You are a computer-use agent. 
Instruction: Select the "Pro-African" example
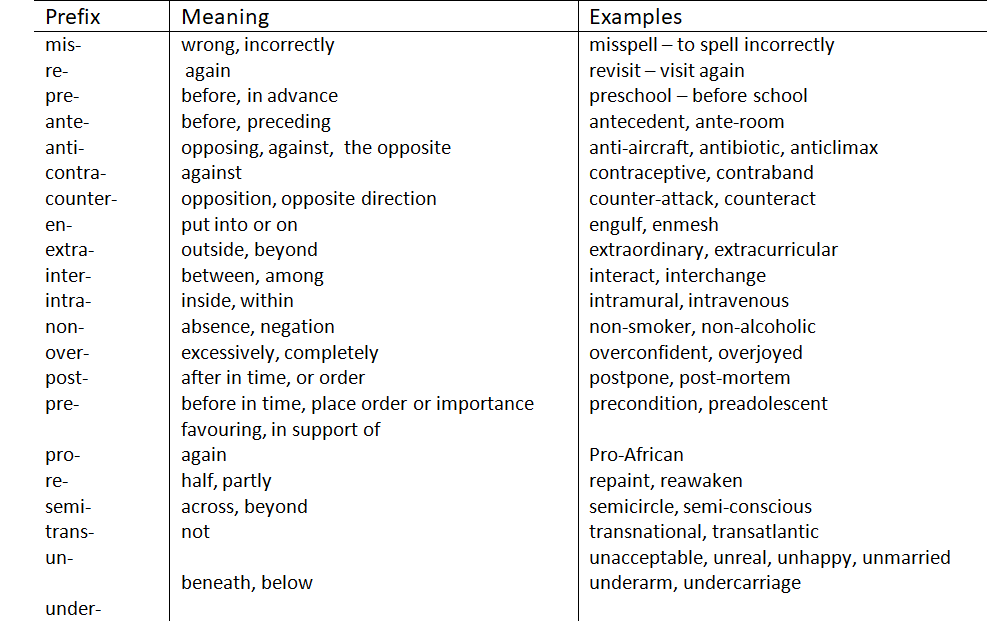tap(636, 455)
